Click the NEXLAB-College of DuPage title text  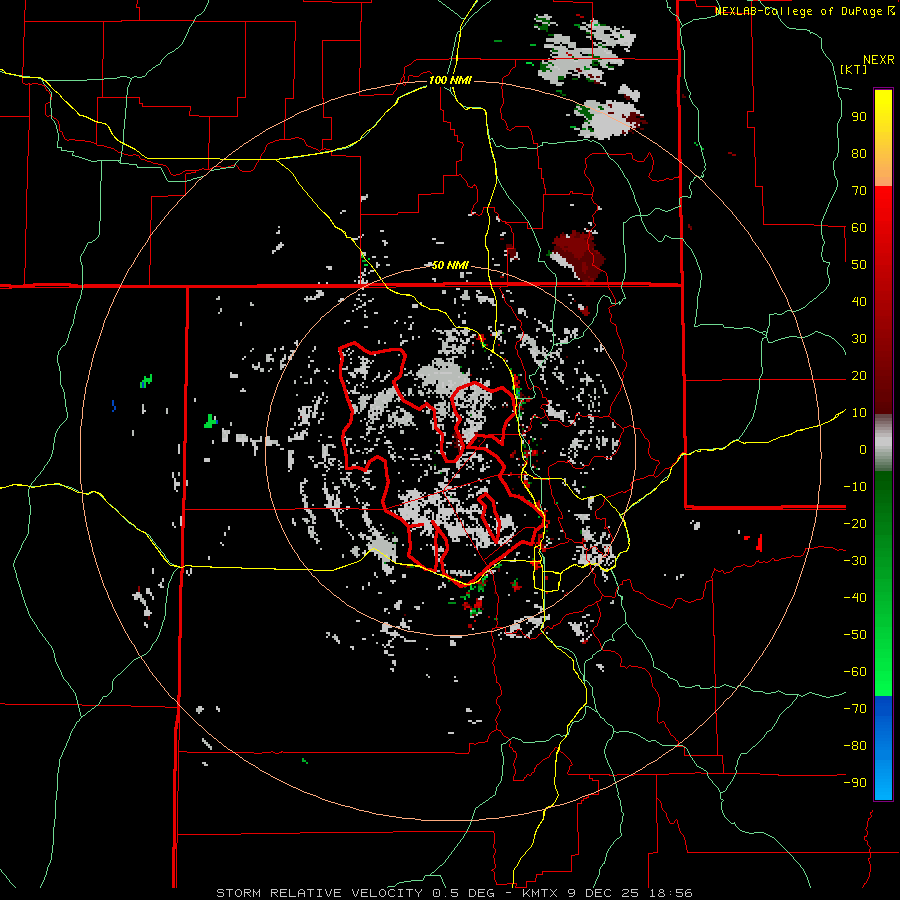click(x=805, y=11)
